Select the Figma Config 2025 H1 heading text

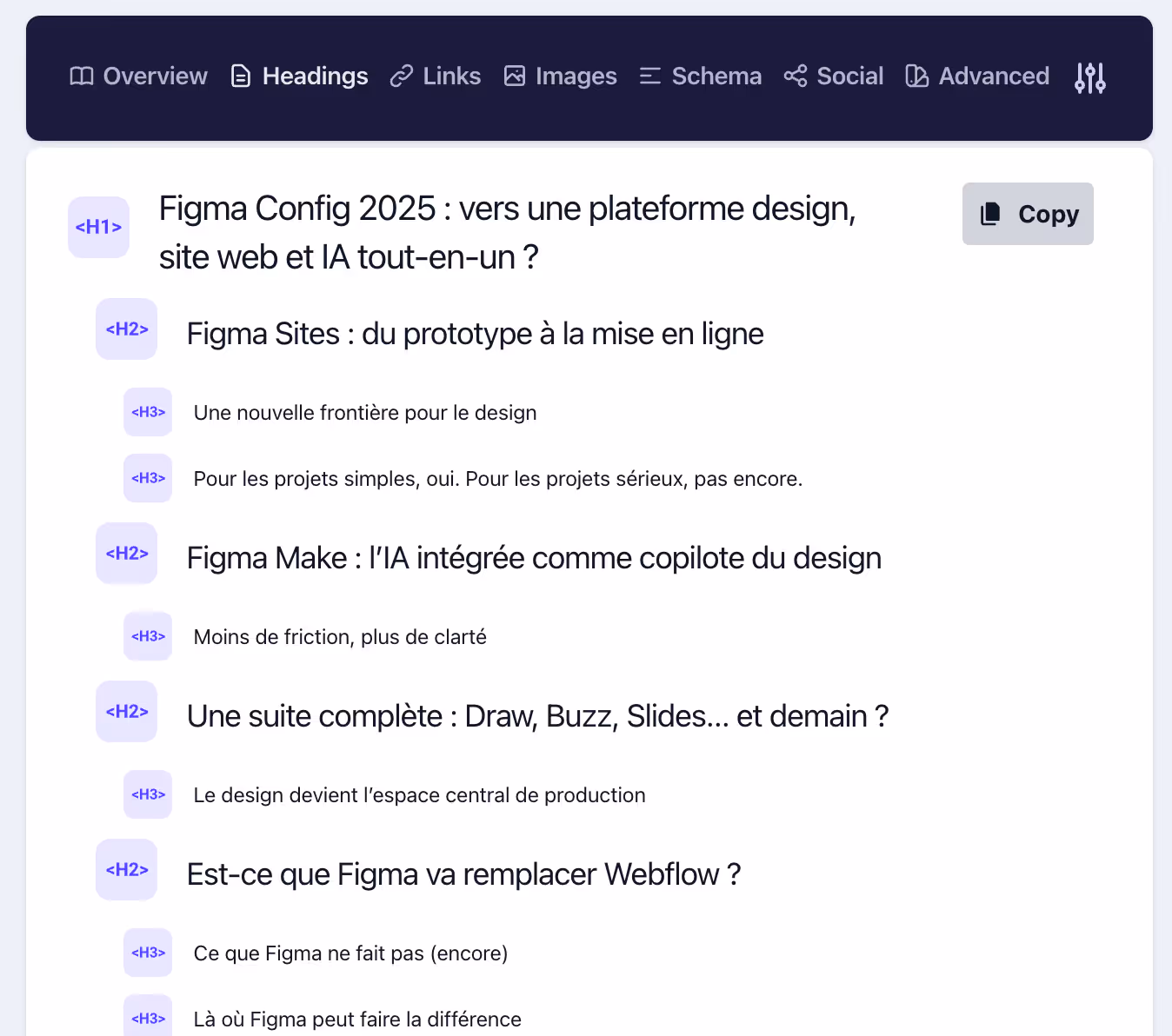(x=508, y=233)
